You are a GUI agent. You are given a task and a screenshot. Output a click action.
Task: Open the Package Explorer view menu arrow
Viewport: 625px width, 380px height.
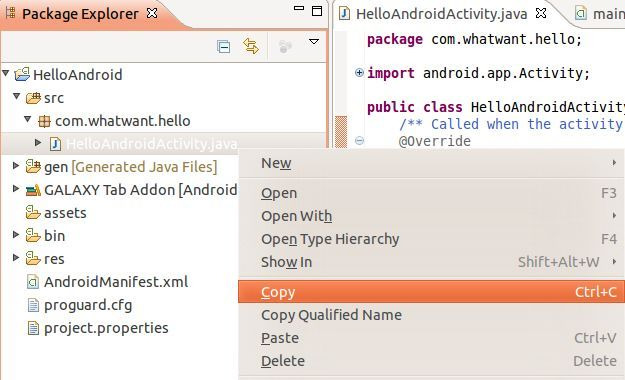coord(314,41)
